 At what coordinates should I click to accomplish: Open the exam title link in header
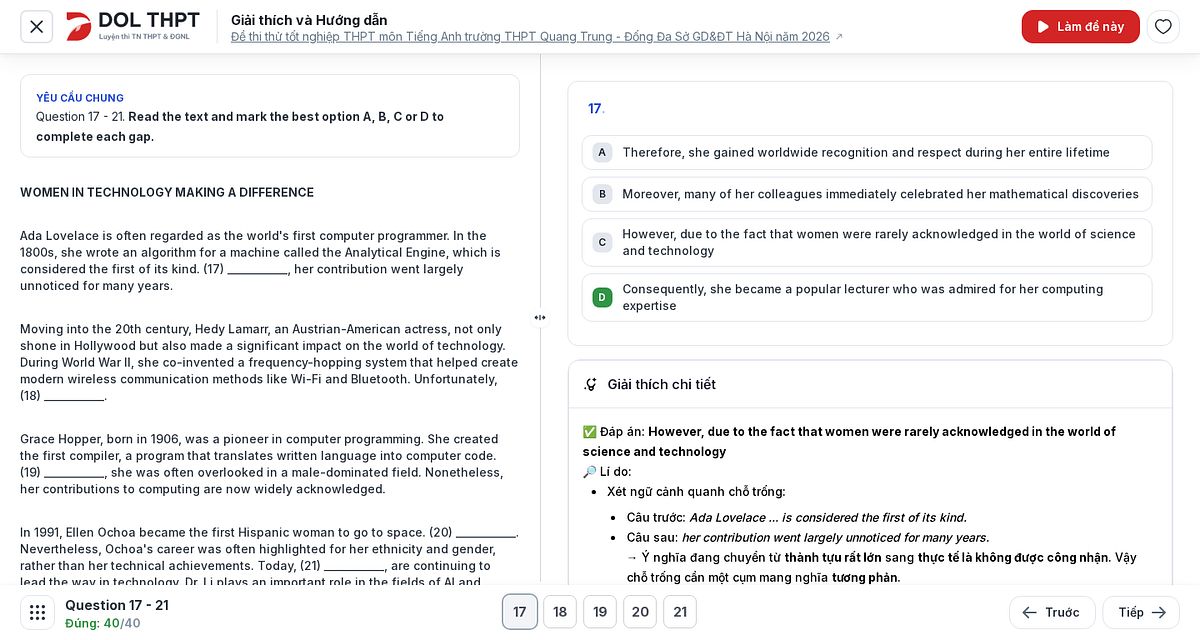[x=530, y=37]
